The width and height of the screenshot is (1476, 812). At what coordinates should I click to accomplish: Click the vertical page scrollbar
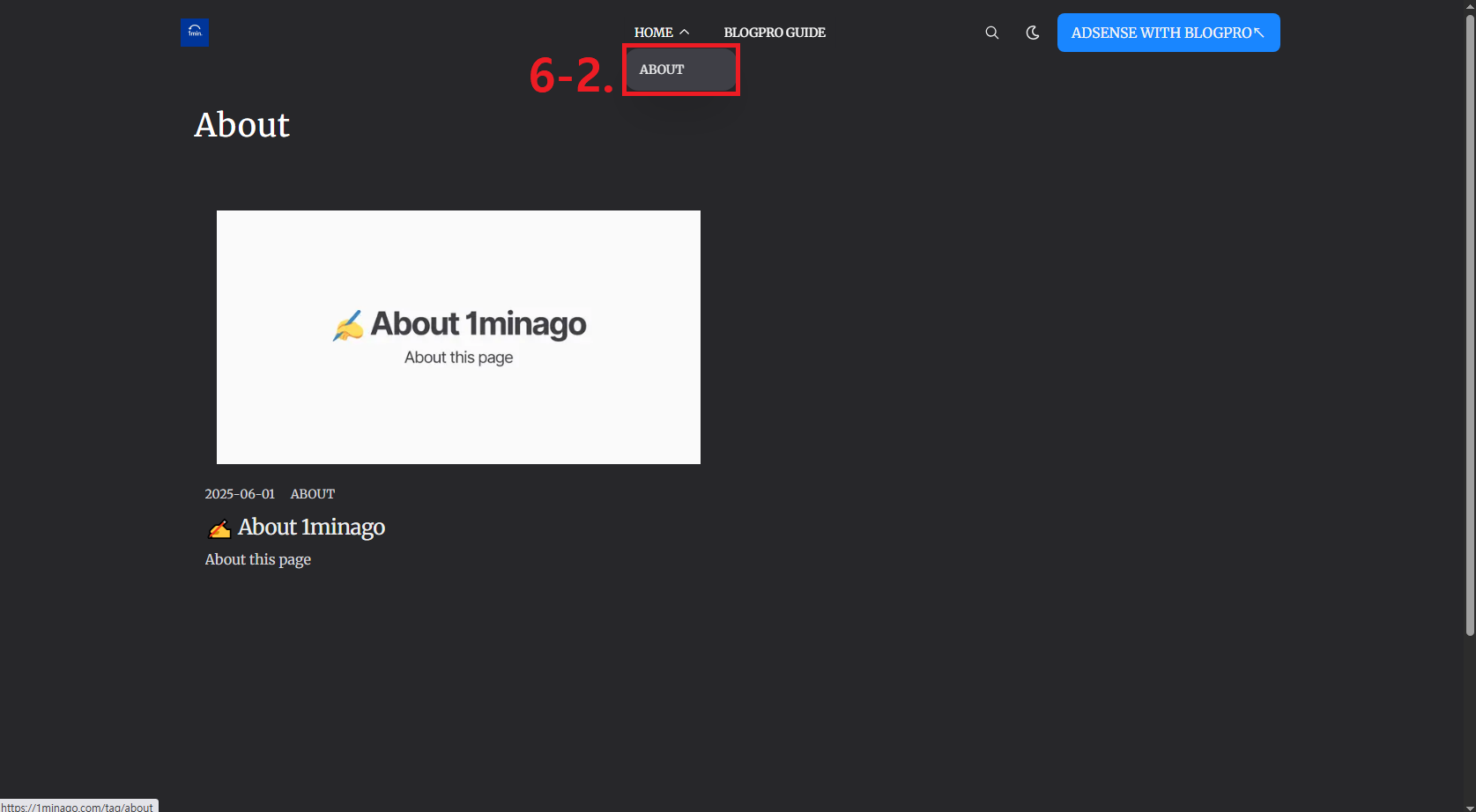pyautogui.click(x=1469, y=326)
